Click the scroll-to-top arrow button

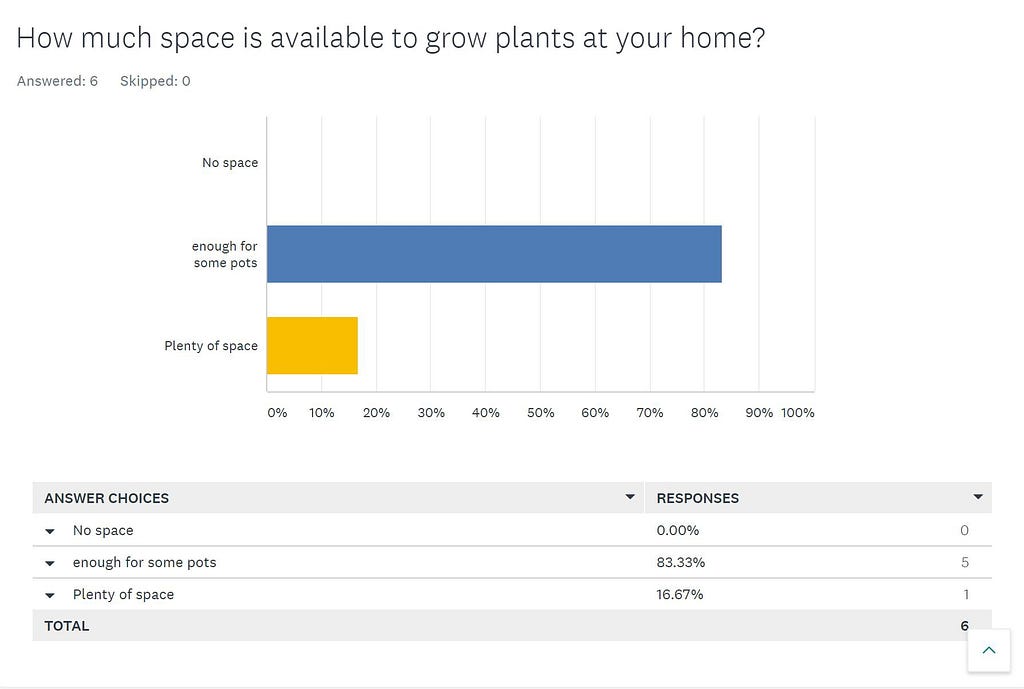click(989, 650)
